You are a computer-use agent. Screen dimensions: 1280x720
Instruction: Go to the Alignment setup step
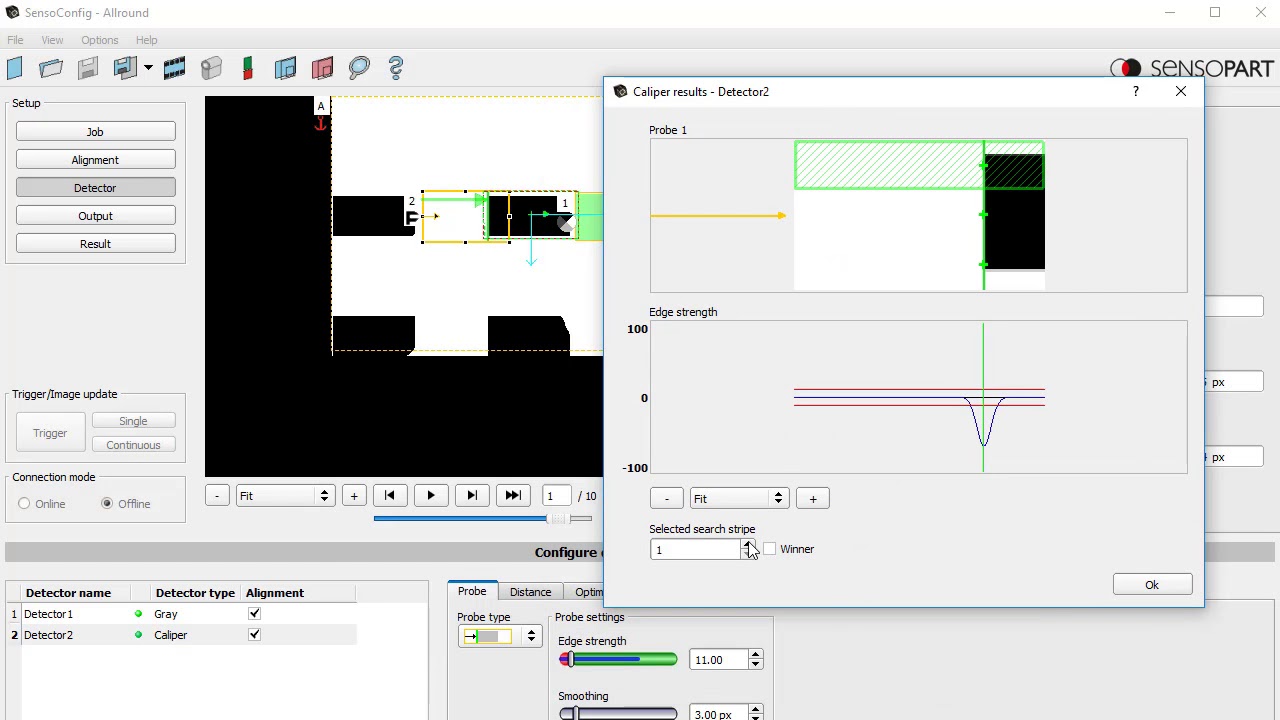pos(95,160)
